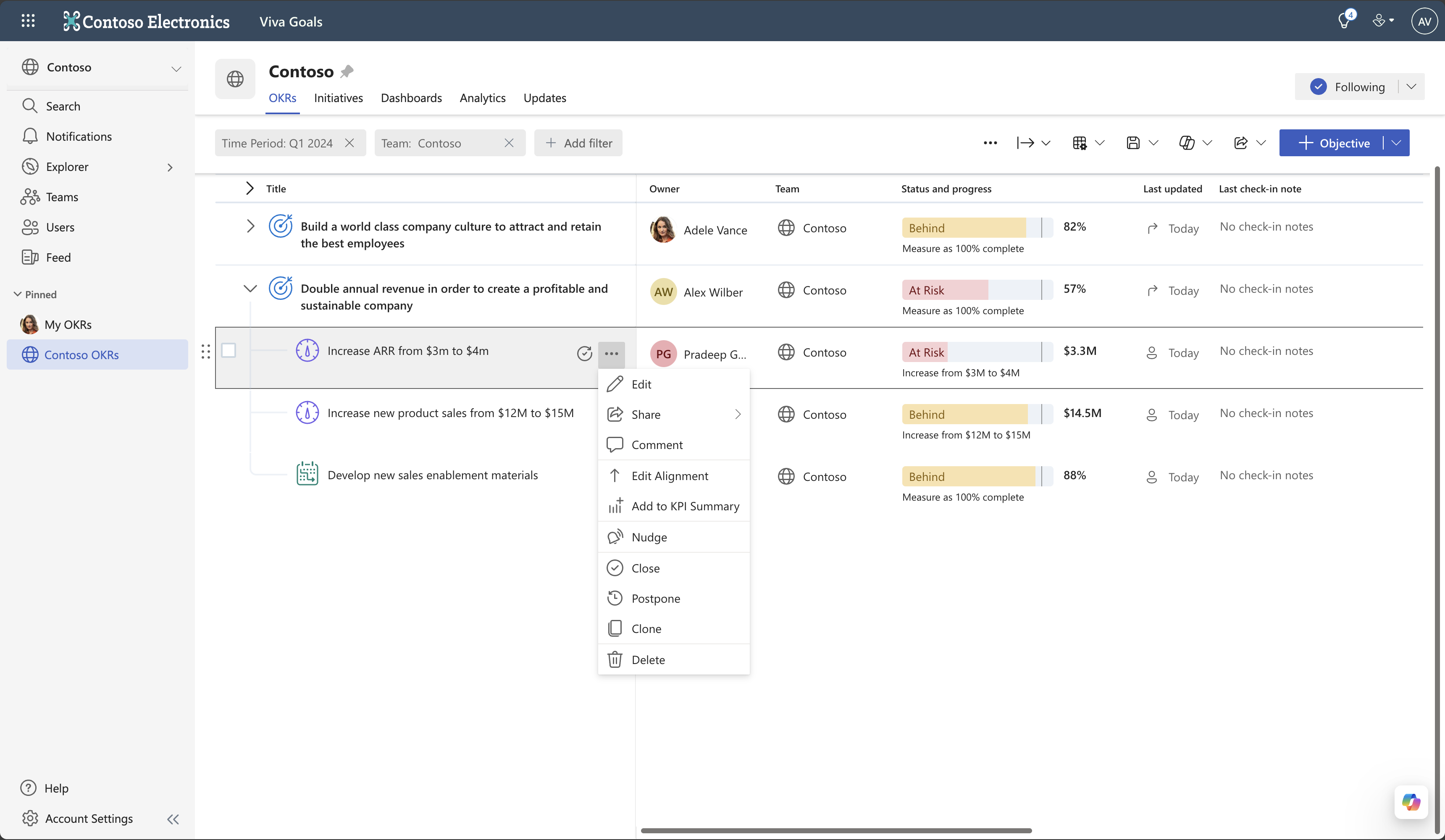The image size is (1445, 840).
Task: Open the toolbar more options ellipsis
Action: coord(990,143)
